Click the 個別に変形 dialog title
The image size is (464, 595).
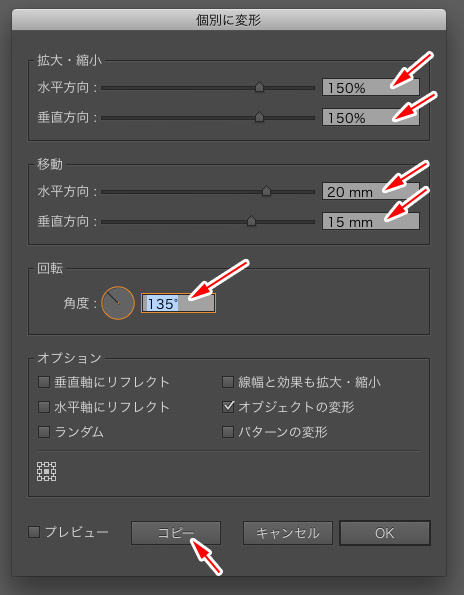[228, 20]
